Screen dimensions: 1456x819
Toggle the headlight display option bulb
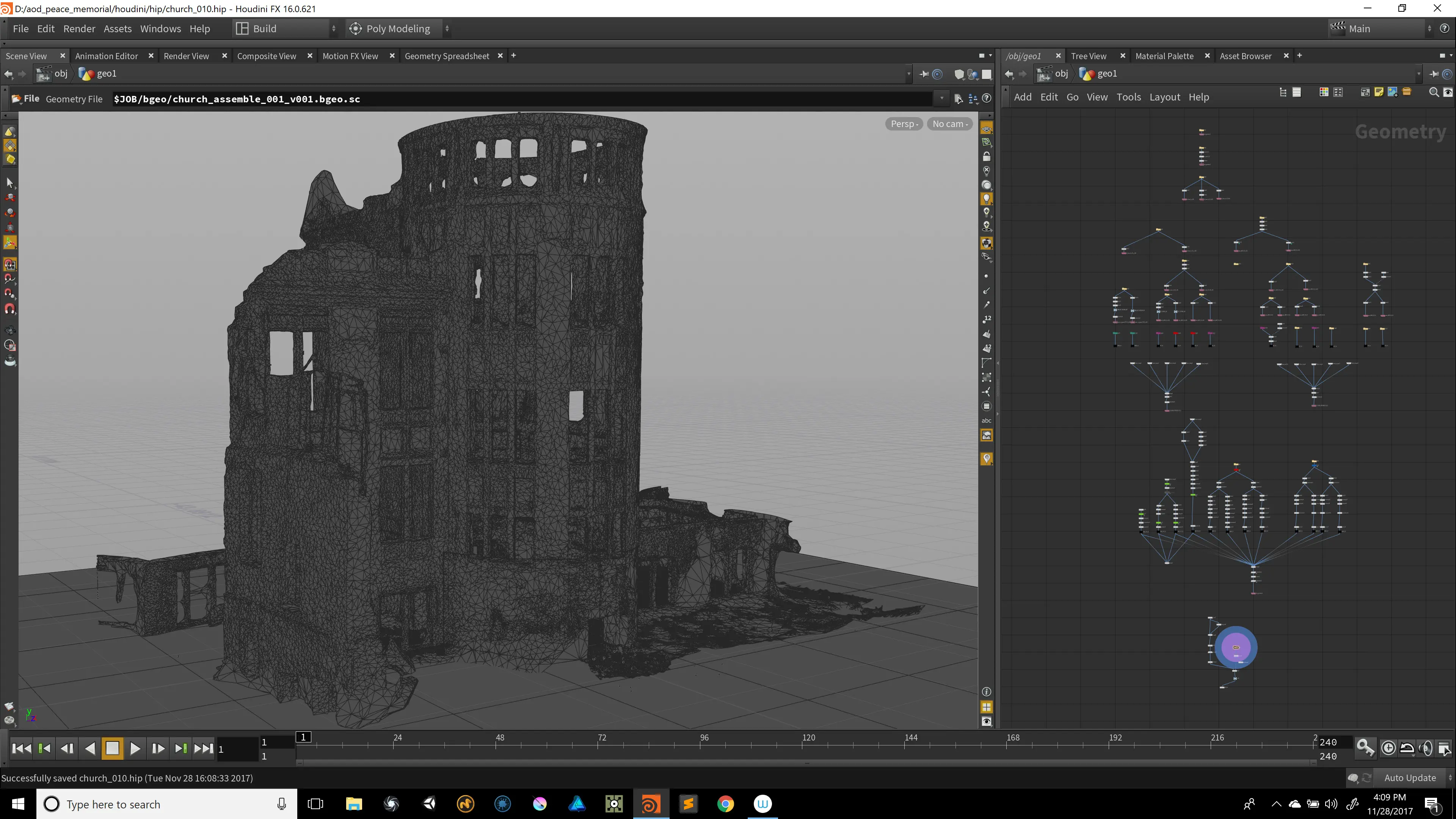(986, 199)
